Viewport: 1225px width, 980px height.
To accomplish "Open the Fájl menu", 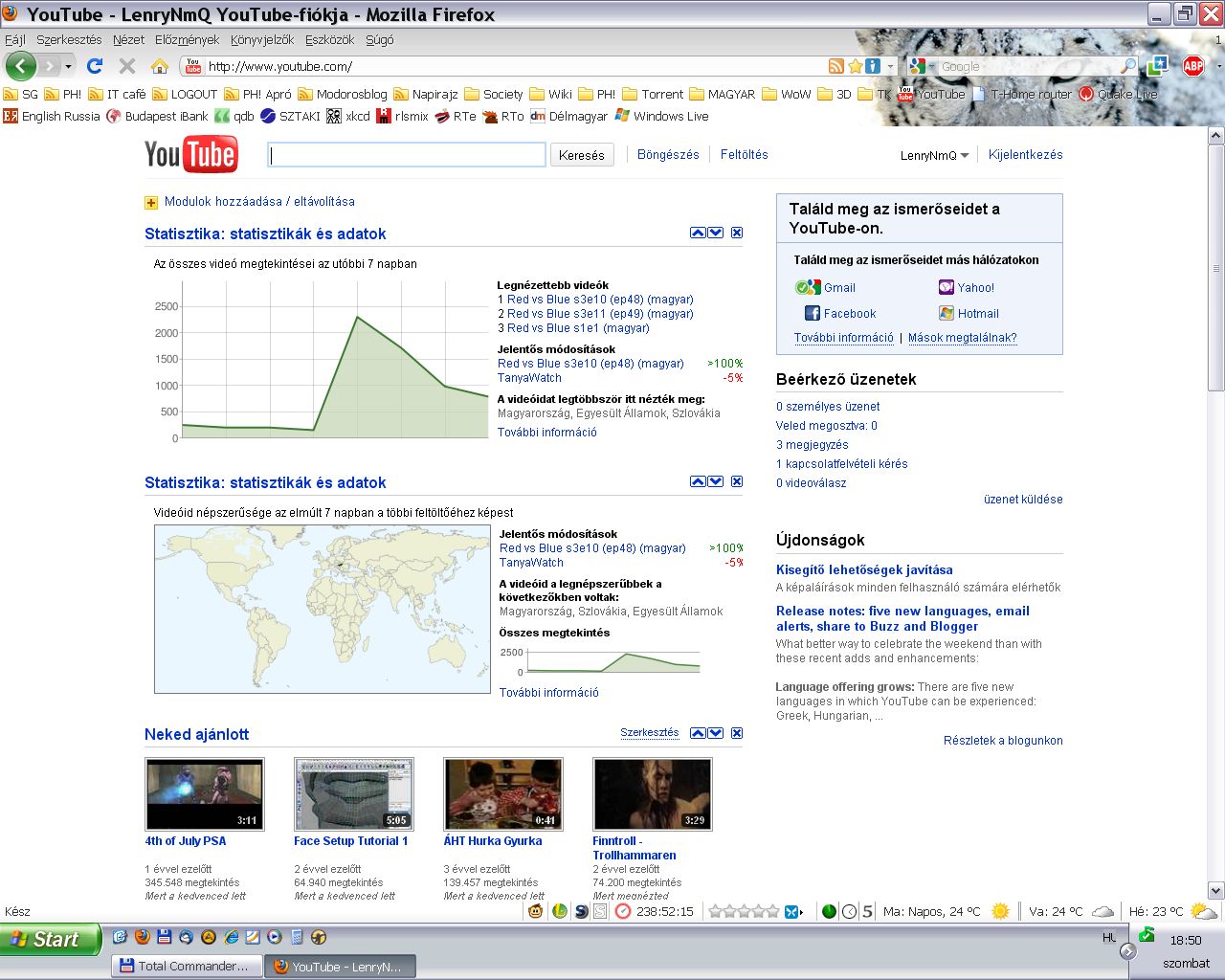I will [x=15, y=40].
